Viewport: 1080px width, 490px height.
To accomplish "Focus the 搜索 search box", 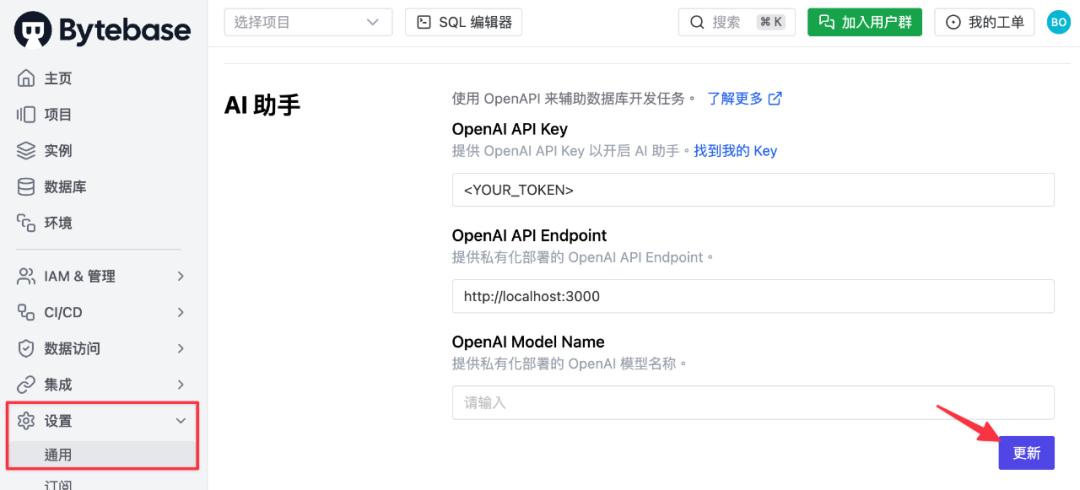I will coord(737,22).
